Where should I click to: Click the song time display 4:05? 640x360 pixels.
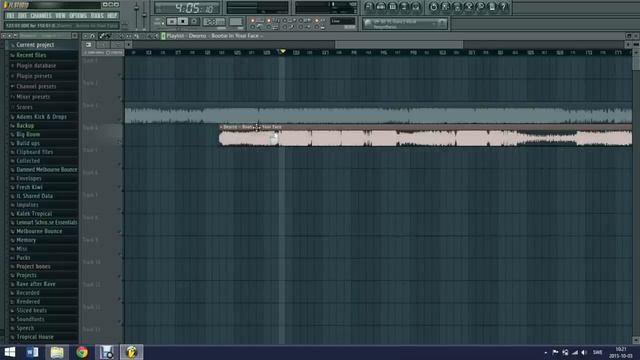(x=187, y=8)
